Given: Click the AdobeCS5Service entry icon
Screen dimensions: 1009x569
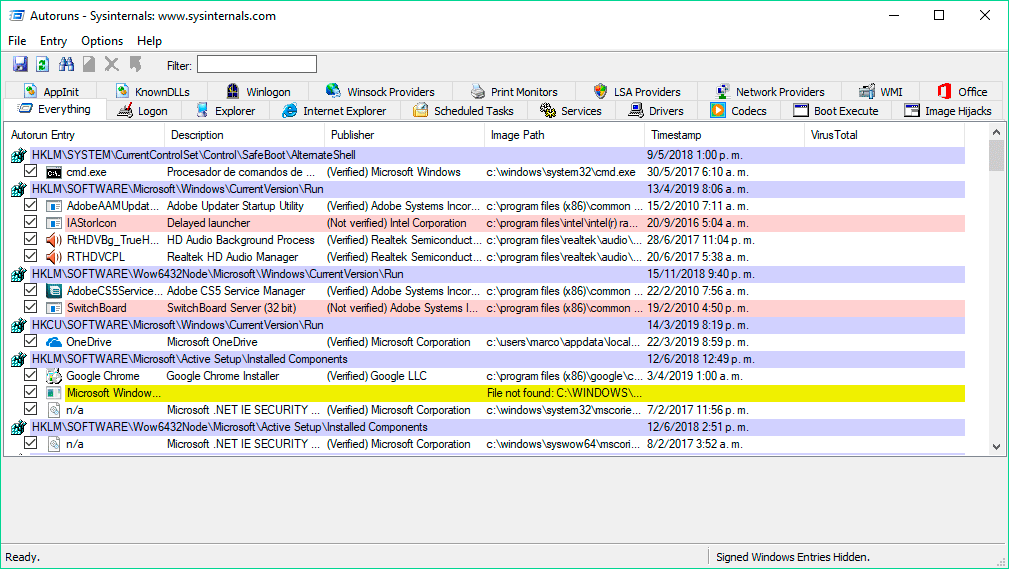Looking at the screenshot, I should coord(54,291).
